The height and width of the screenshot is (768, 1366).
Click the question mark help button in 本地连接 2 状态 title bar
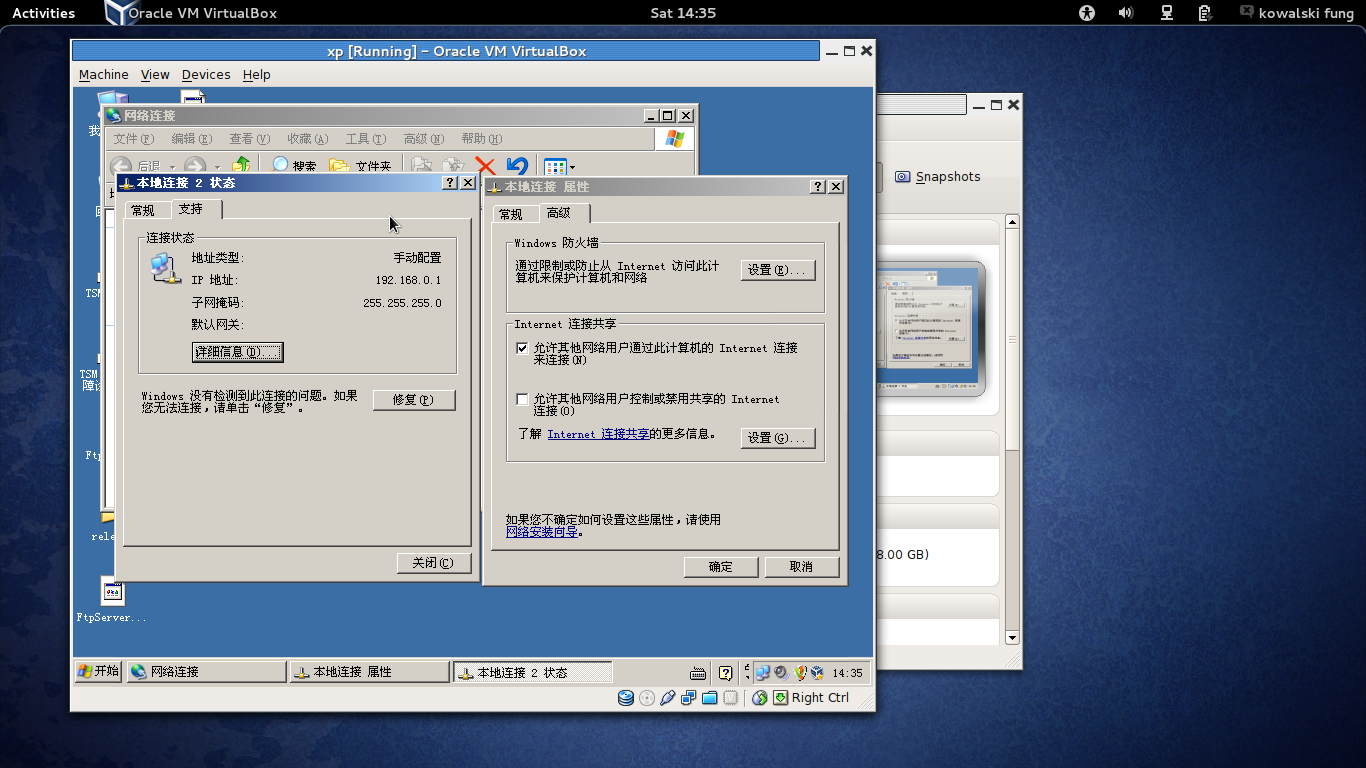coord(450,183)
